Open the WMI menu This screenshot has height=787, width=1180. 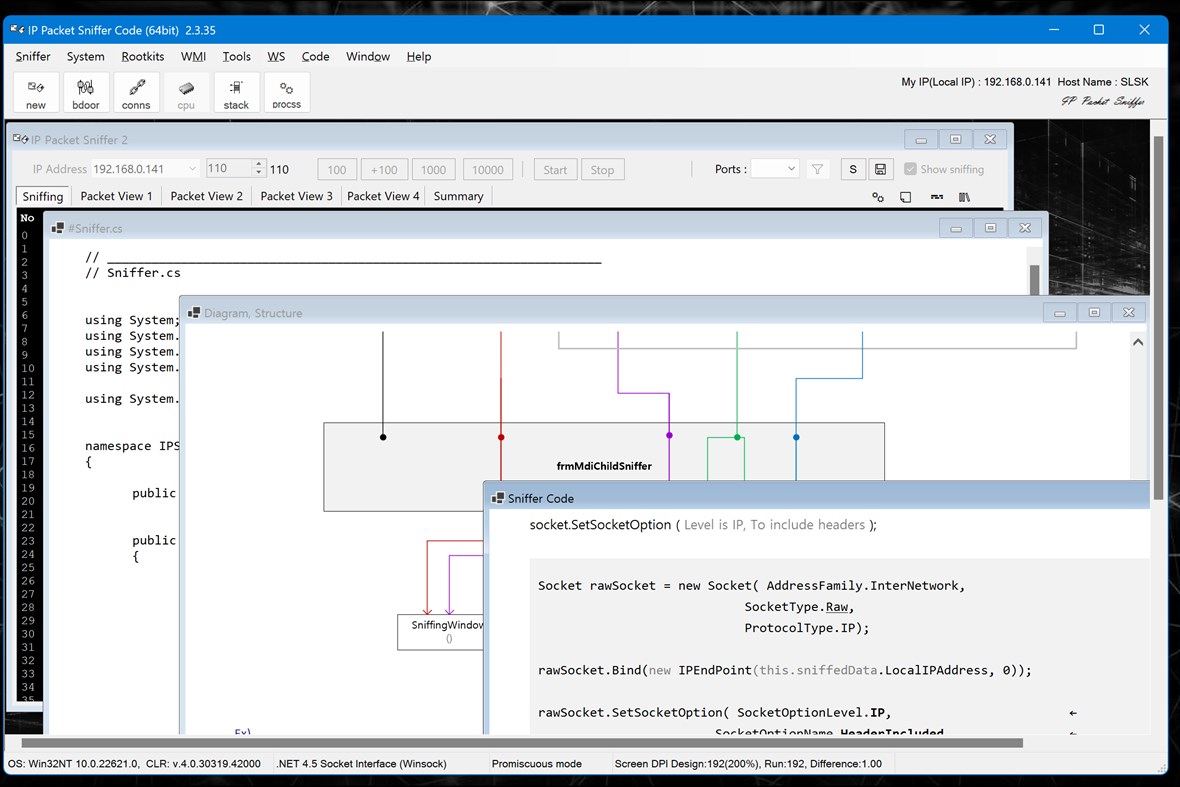click(x=193, y=56)
